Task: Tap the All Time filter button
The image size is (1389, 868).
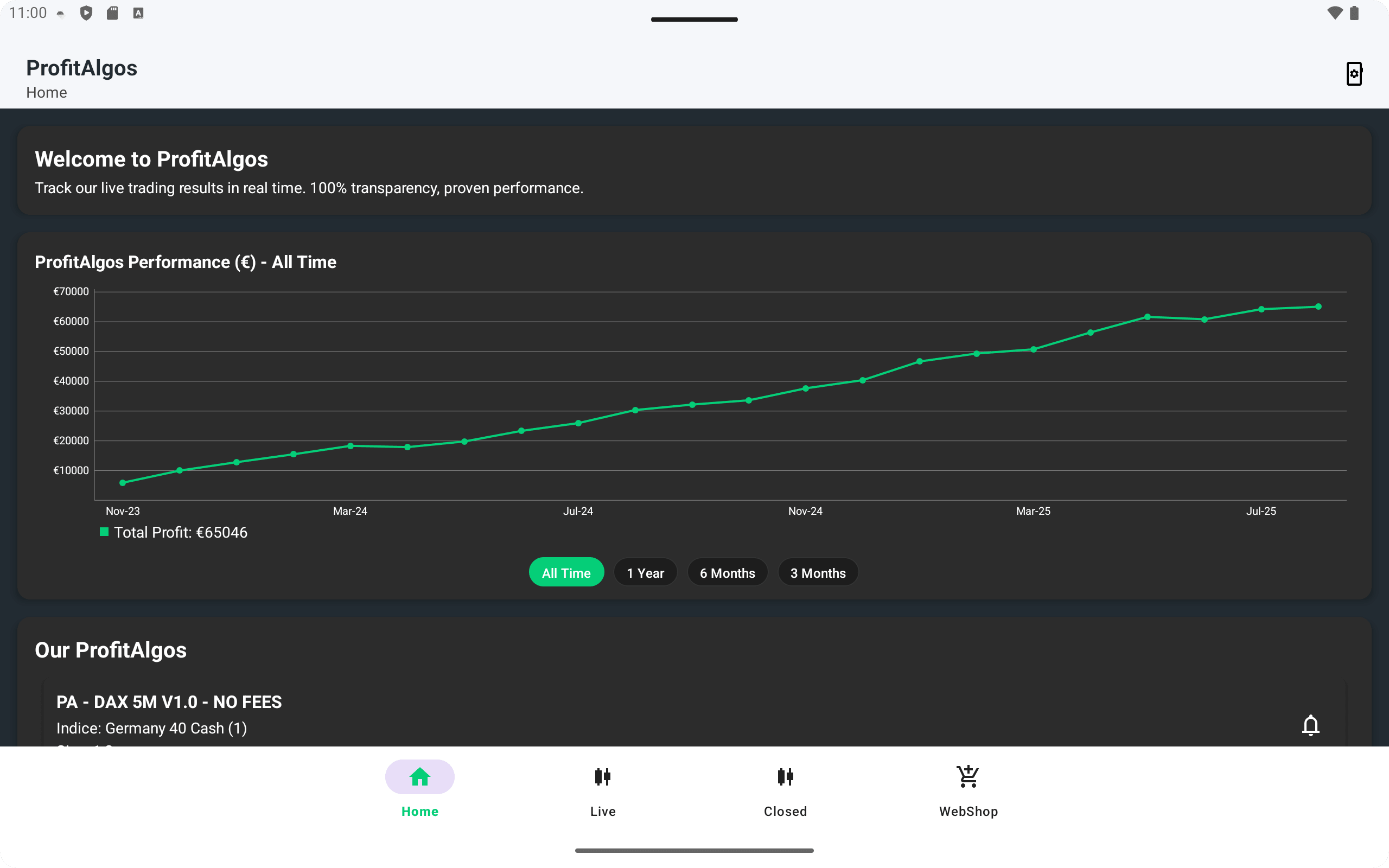Action: tap(566, 572)
